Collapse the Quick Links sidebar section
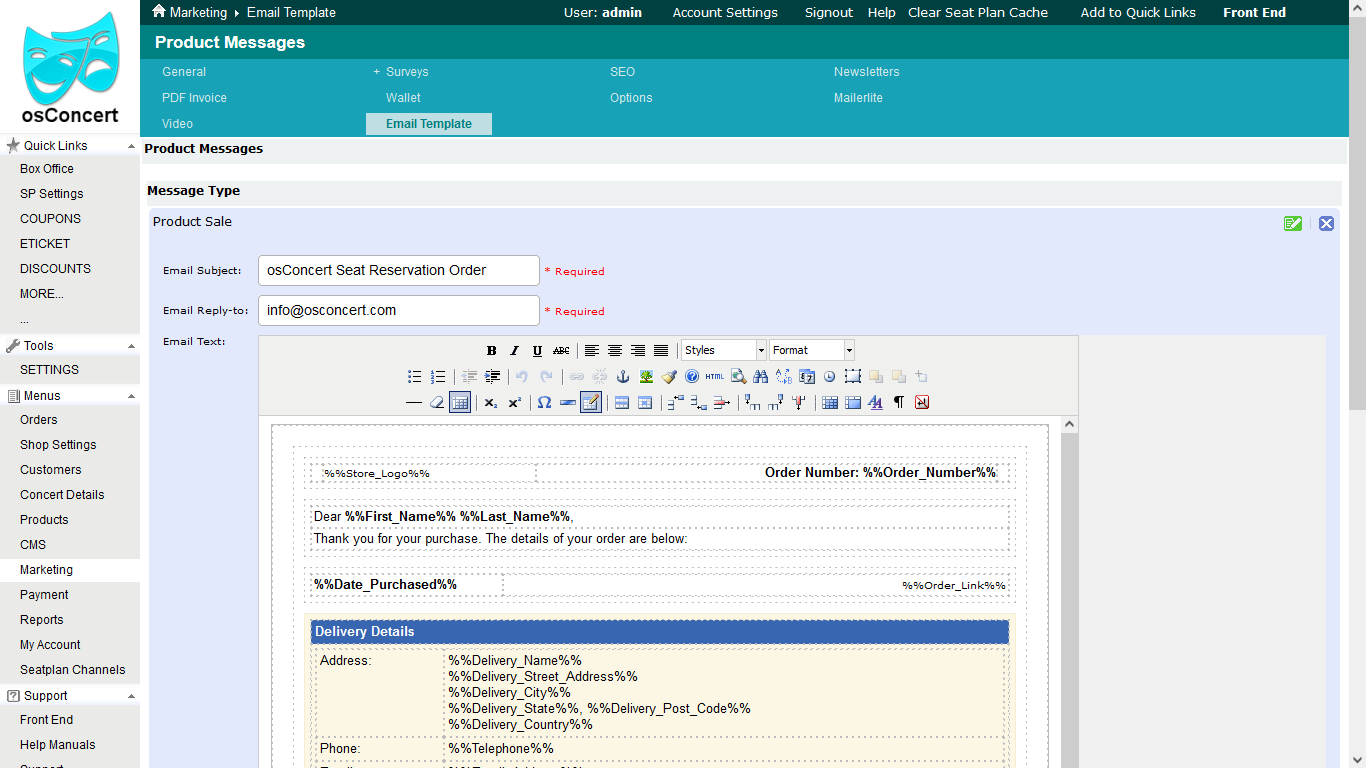 [x=131, y=146]
